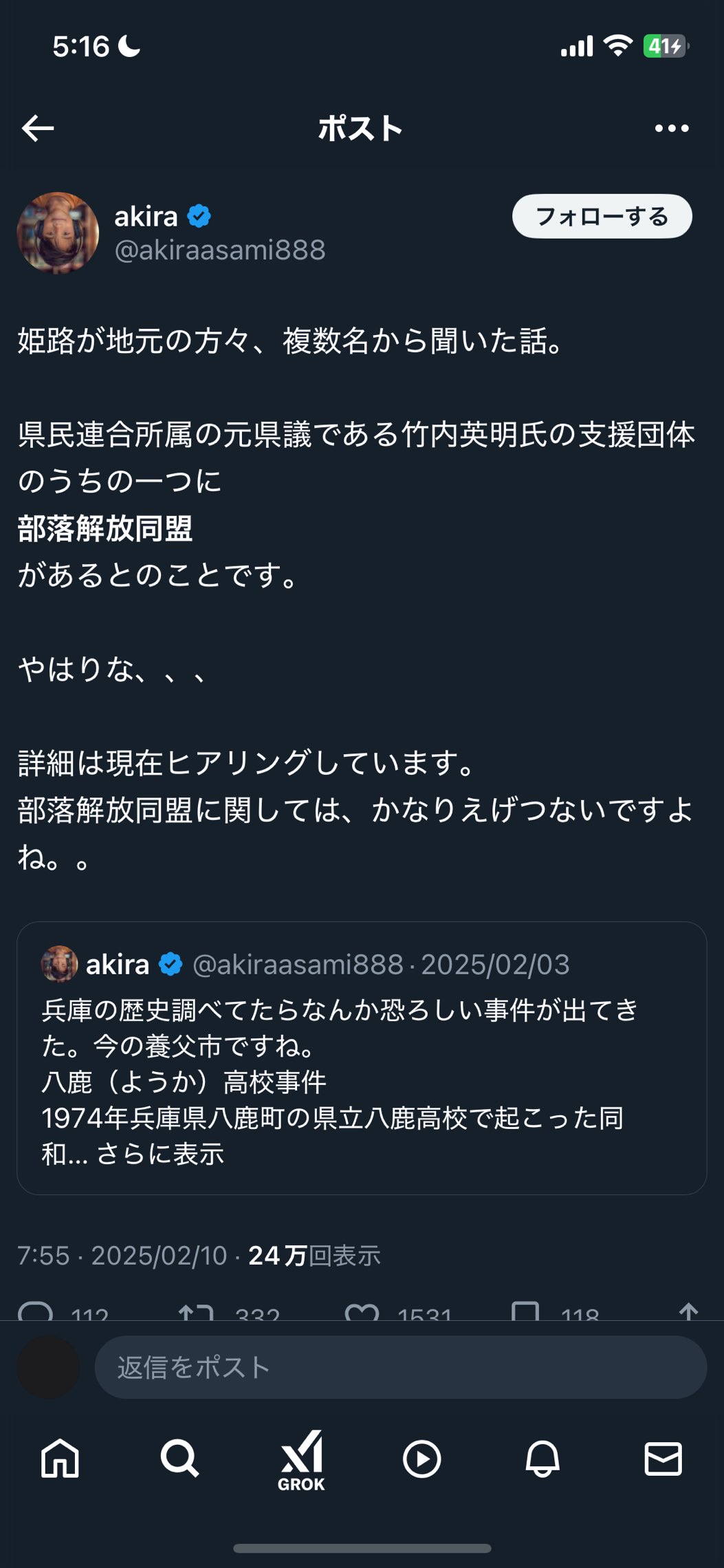Viewport: 724px width, 1568px height.
Task: Tap the repost arrows icon
Action: tap(196, 1311)
